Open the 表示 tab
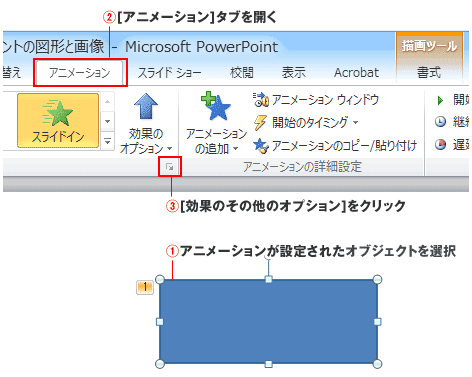 293,72
